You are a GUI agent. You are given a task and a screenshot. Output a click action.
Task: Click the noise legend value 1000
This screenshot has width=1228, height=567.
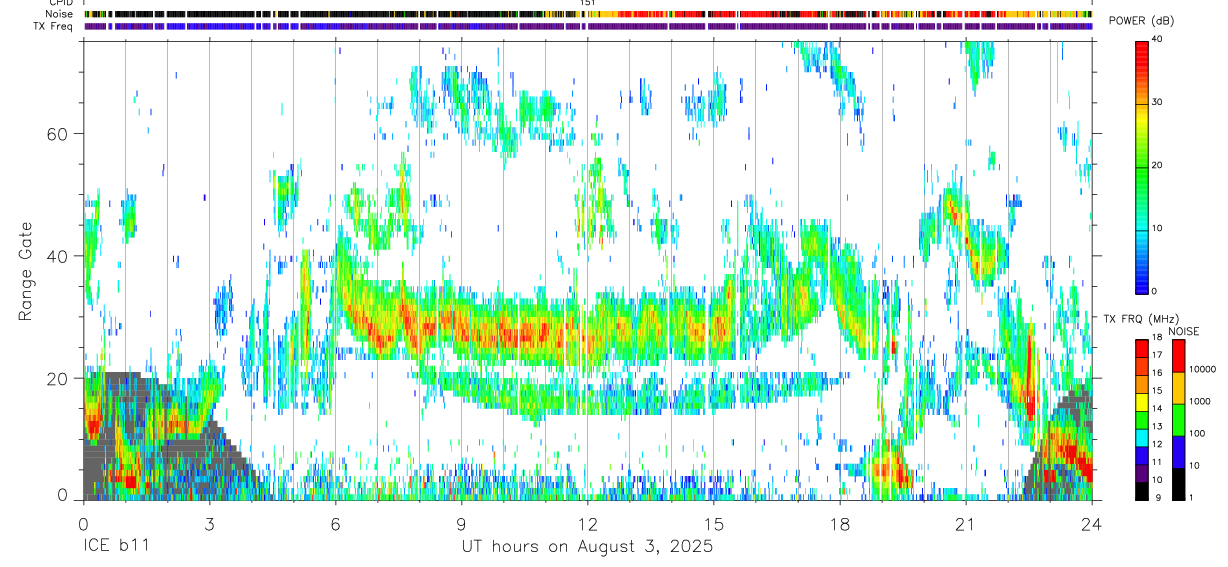(1199, 402)
